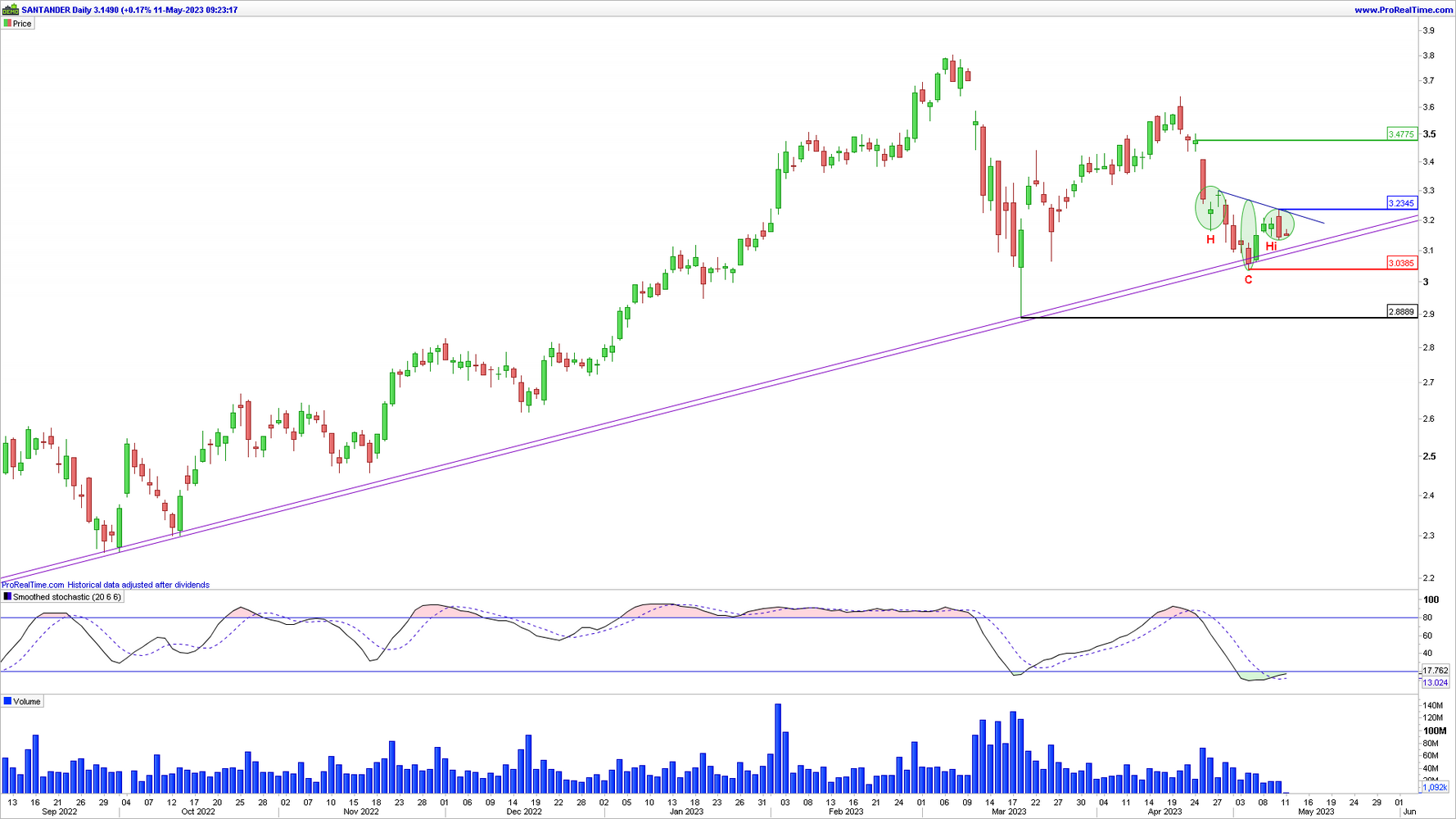The height and width of the screenshot is (819, 1456).
Task: Click the Price legend color icon
Action: (x=7, y=24)
